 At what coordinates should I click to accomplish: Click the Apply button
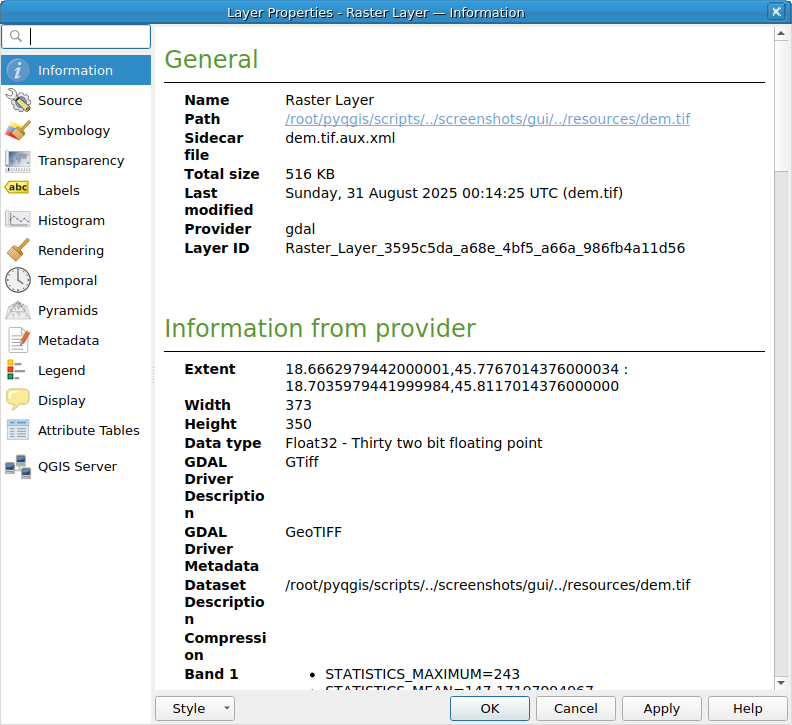tap(662, 708)
